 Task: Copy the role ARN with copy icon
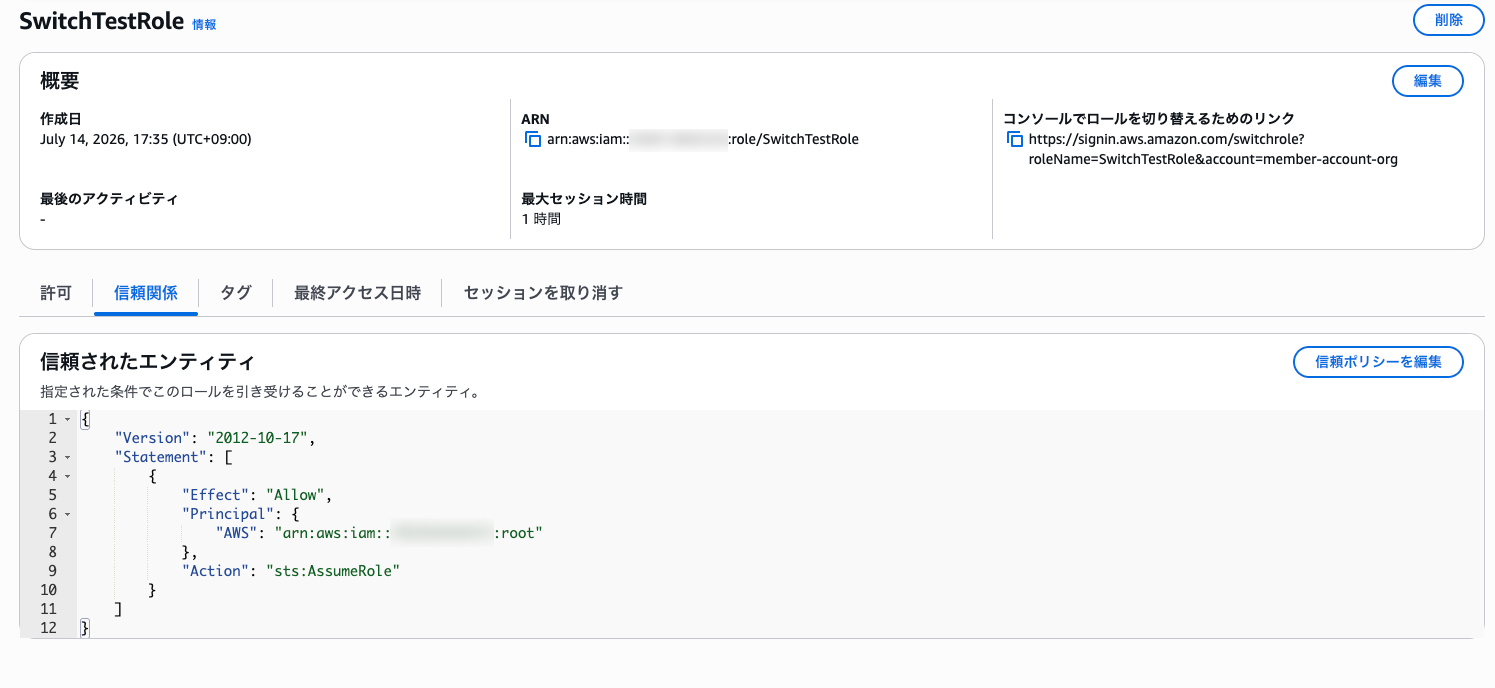pos(532,139)
